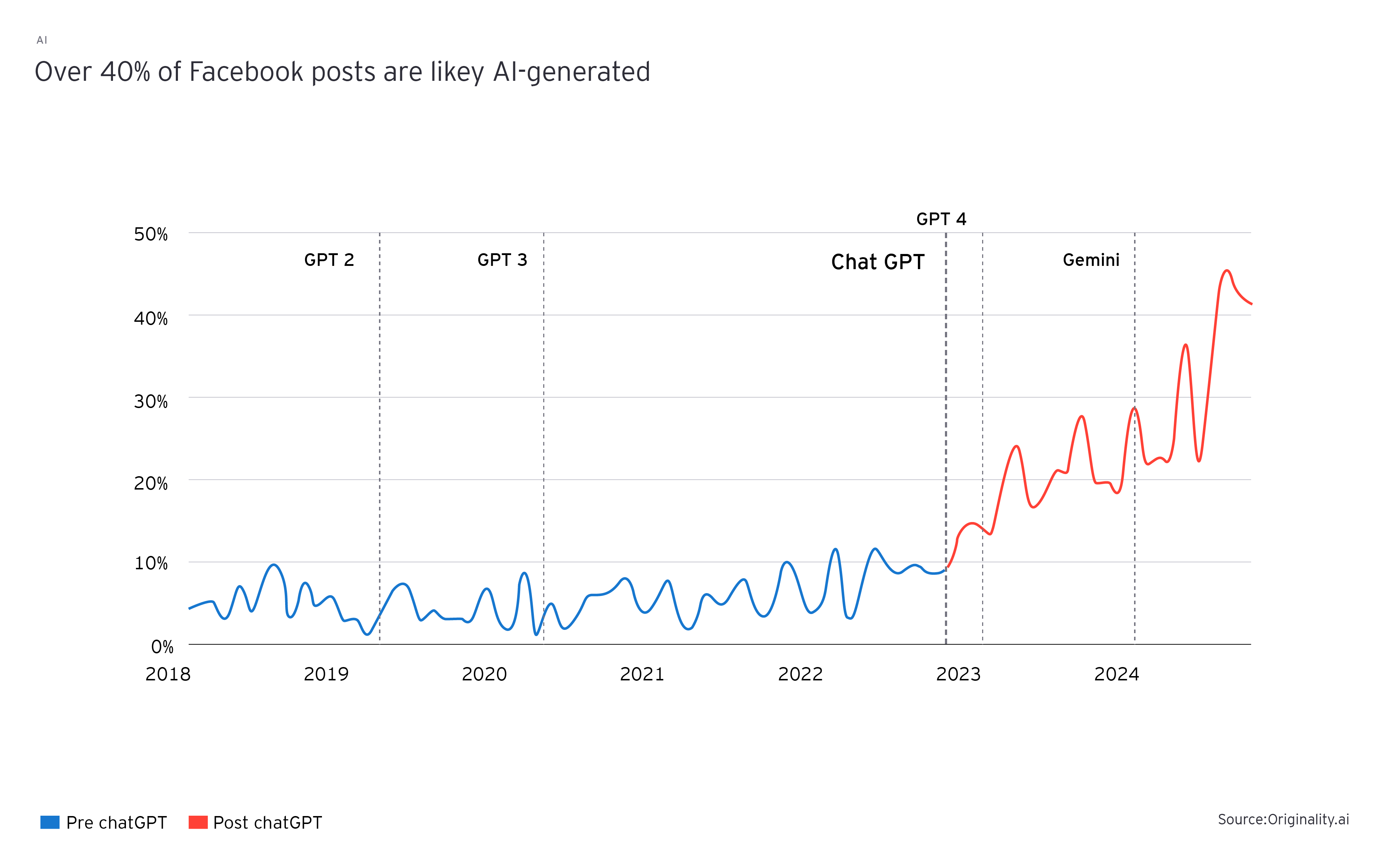Click the small AI category tag
This screenshot has width=1386, height=868.
click(x=42, y=40)
